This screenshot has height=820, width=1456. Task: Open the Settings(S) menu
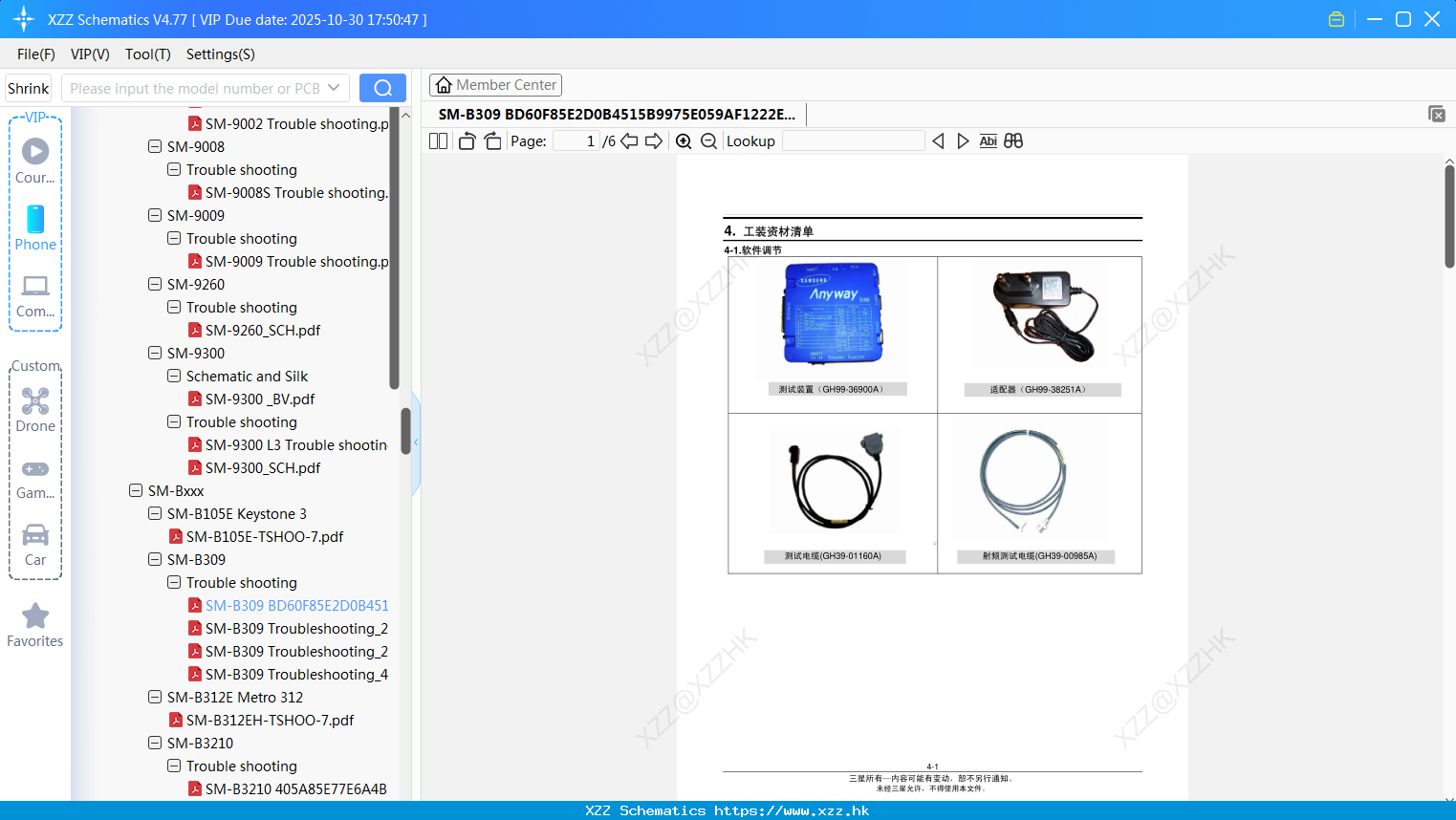point(221,54)
